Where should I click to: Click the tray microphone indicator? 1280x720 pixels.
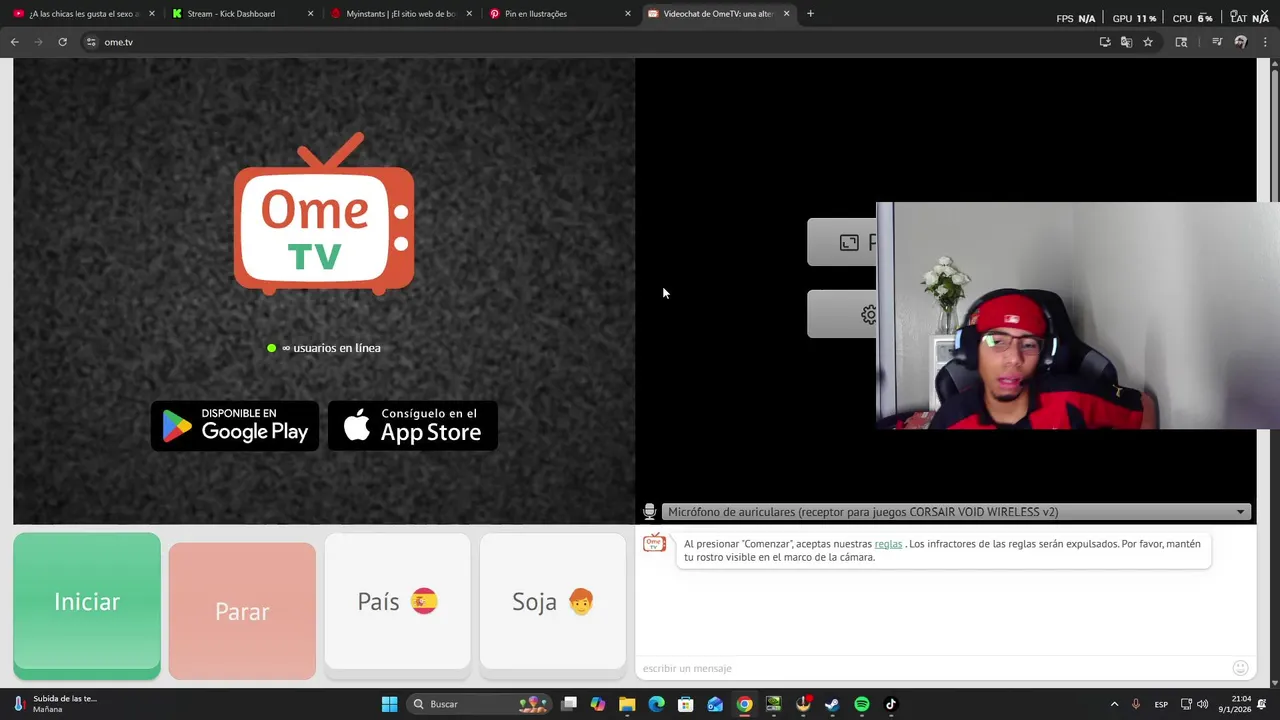[x=1135, y=704]
